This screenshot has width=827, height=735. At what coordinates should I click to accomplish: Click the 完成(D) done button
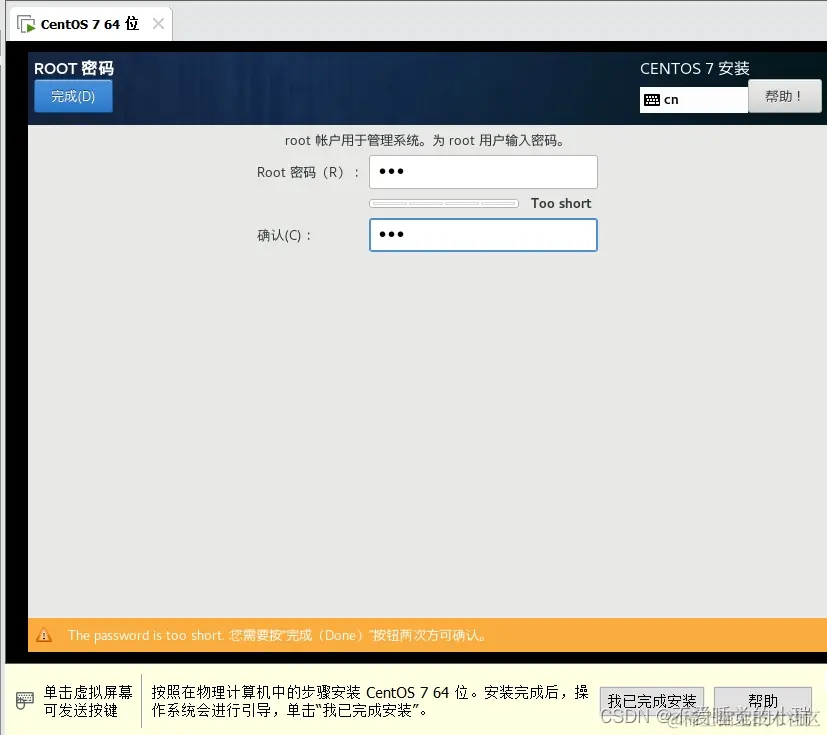point(73,96)
